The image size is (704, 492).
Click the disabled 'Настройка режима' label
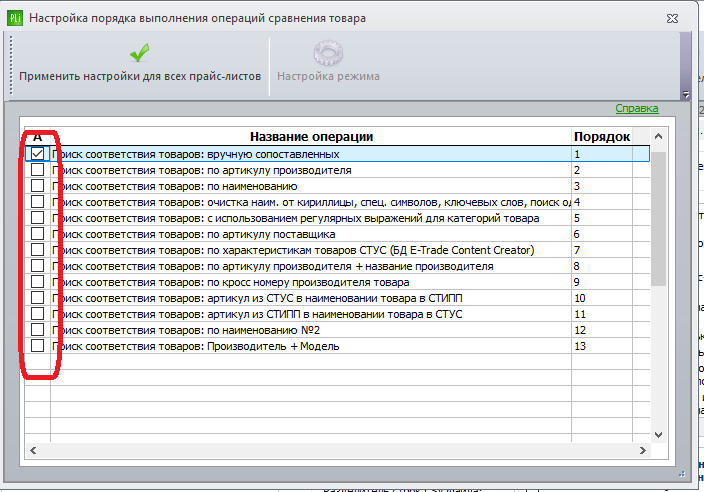(x=328, y=76)
